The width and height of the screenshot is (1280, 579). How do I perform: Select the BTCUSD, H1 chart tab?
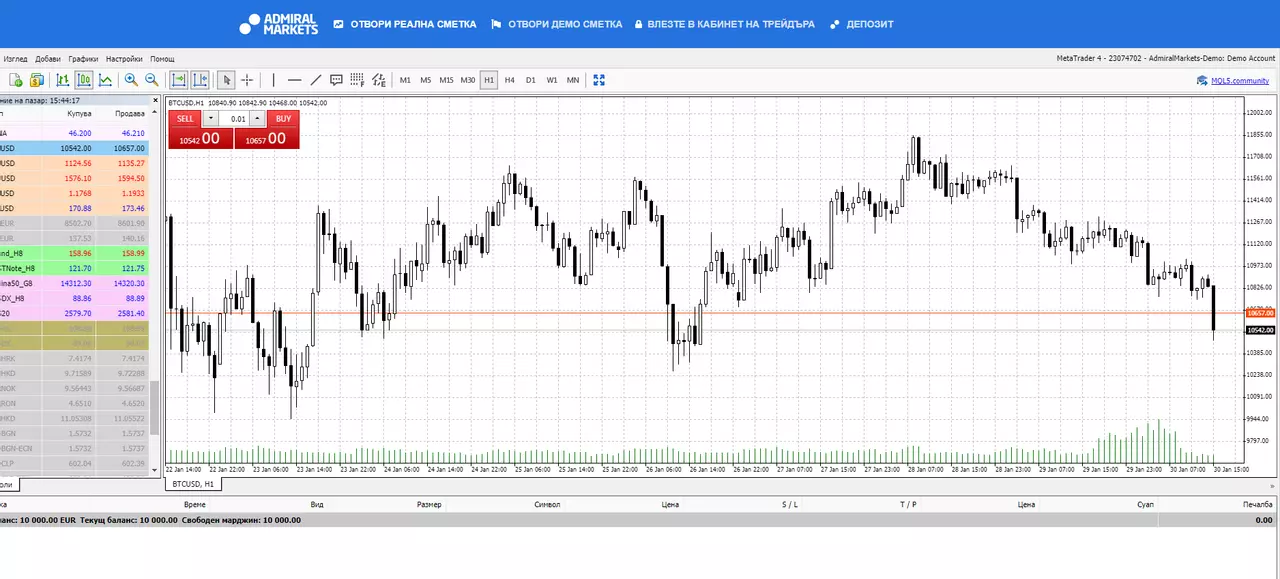[193, 484]
